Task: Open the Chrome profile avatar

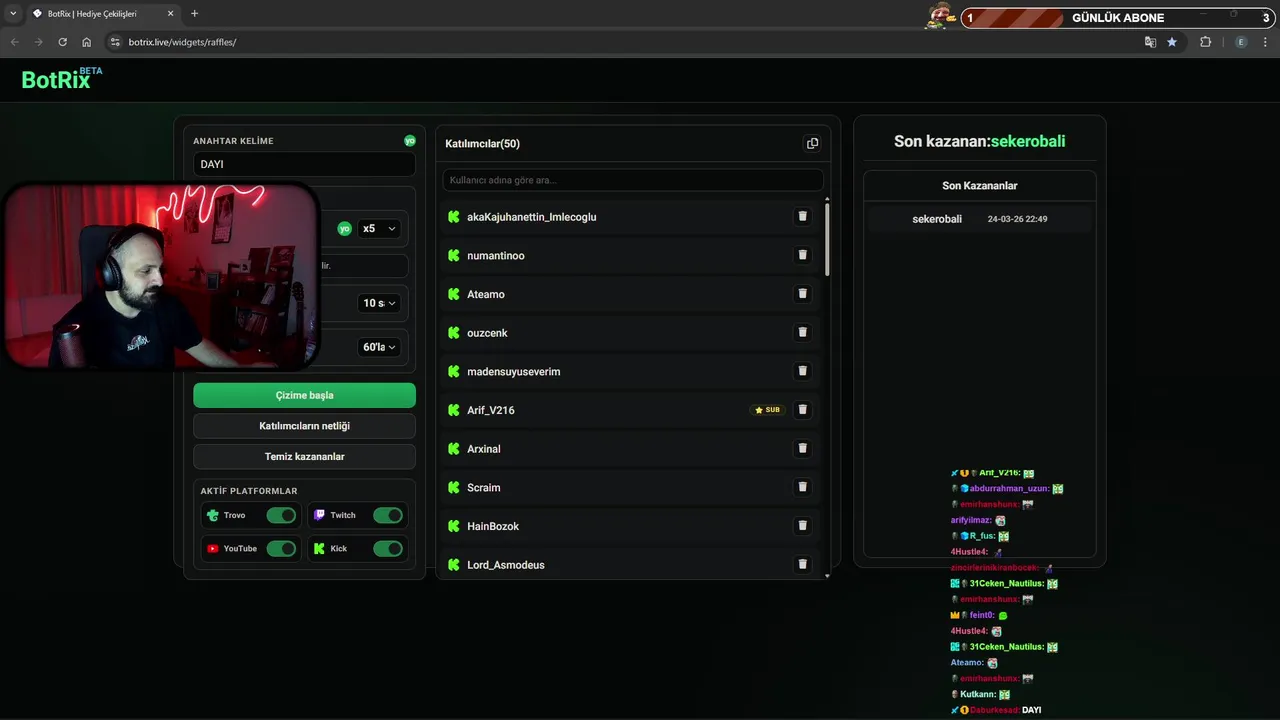Action: [1241, 42]
